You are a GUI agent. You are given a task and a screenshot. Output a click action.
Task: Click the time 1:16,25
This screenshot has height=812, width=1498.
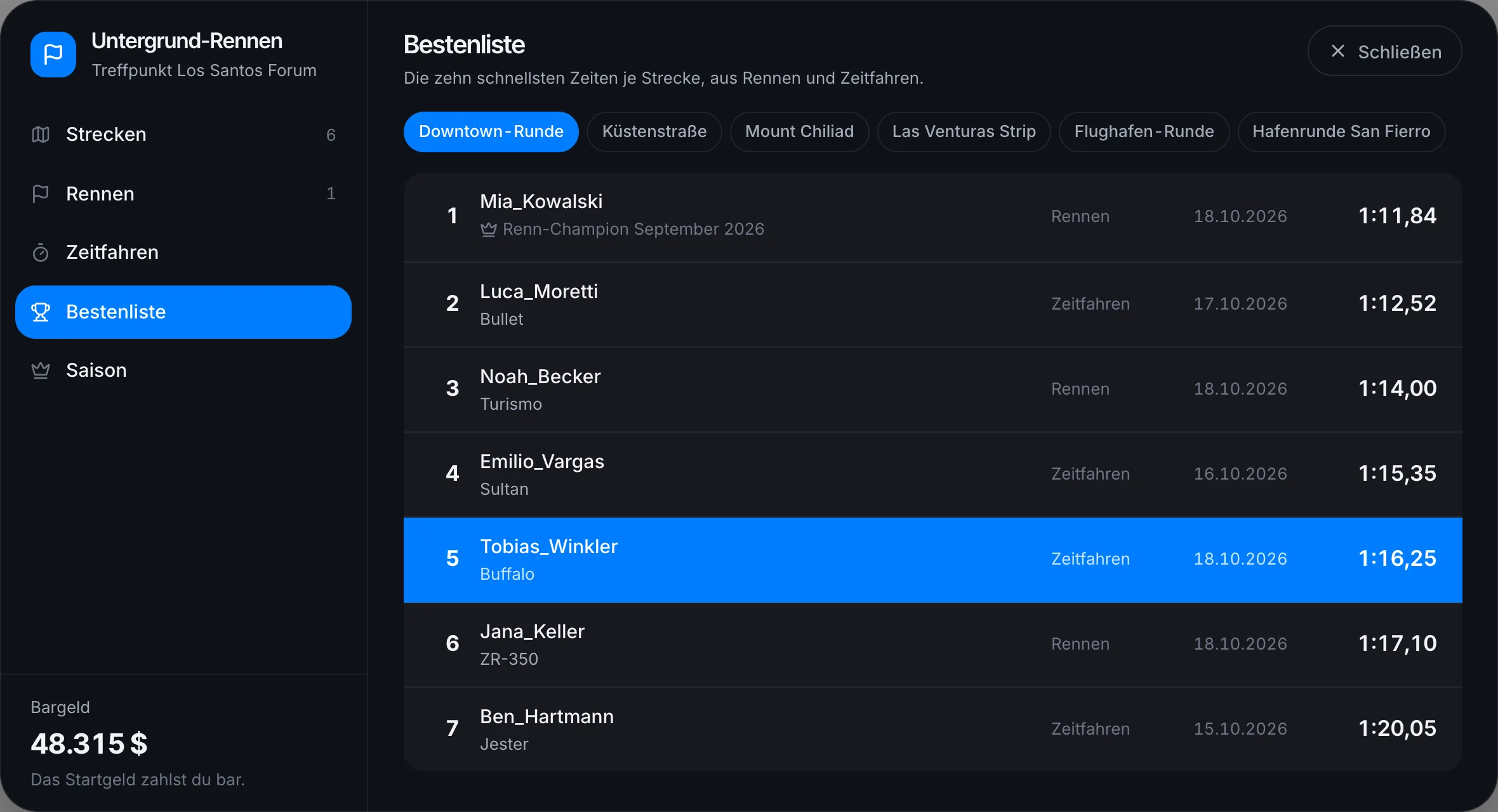coord(1397,559)
